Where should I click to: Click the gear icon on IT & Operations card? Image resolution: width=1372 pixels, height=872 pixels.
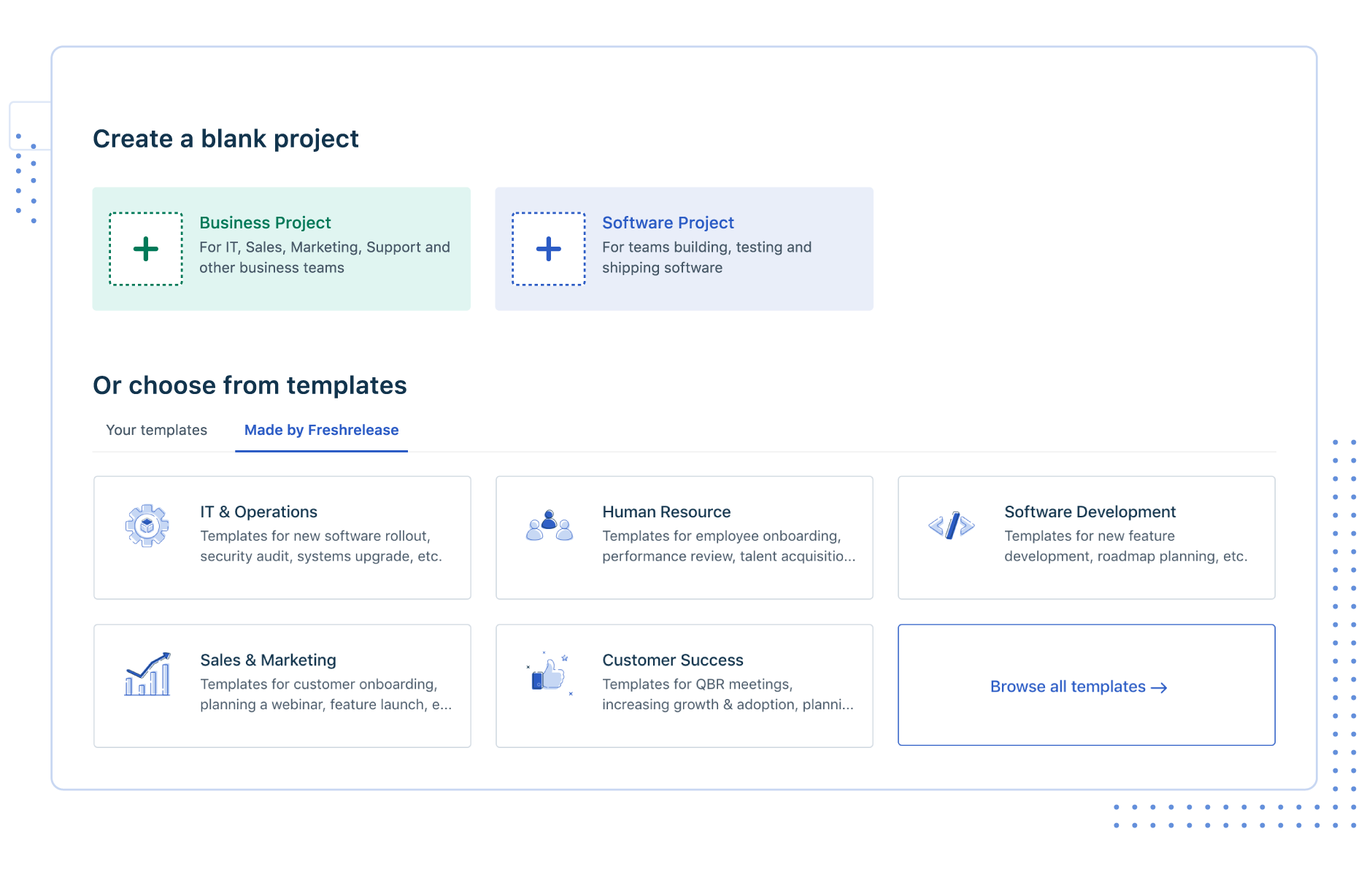tap(147, 525)
